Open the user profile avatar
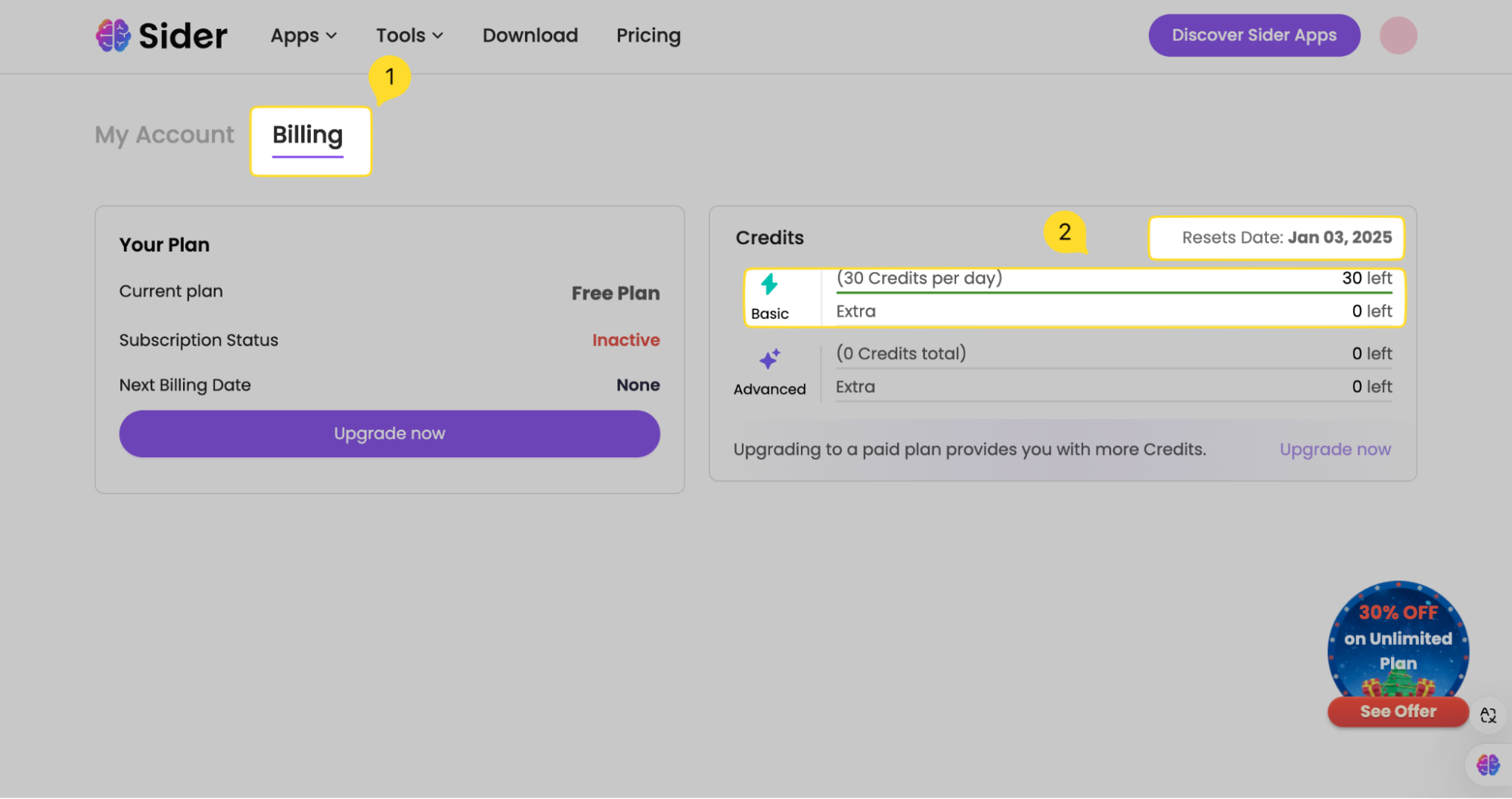The width and height of the screenshot is (1512, 799). [x=1398, y=36]
